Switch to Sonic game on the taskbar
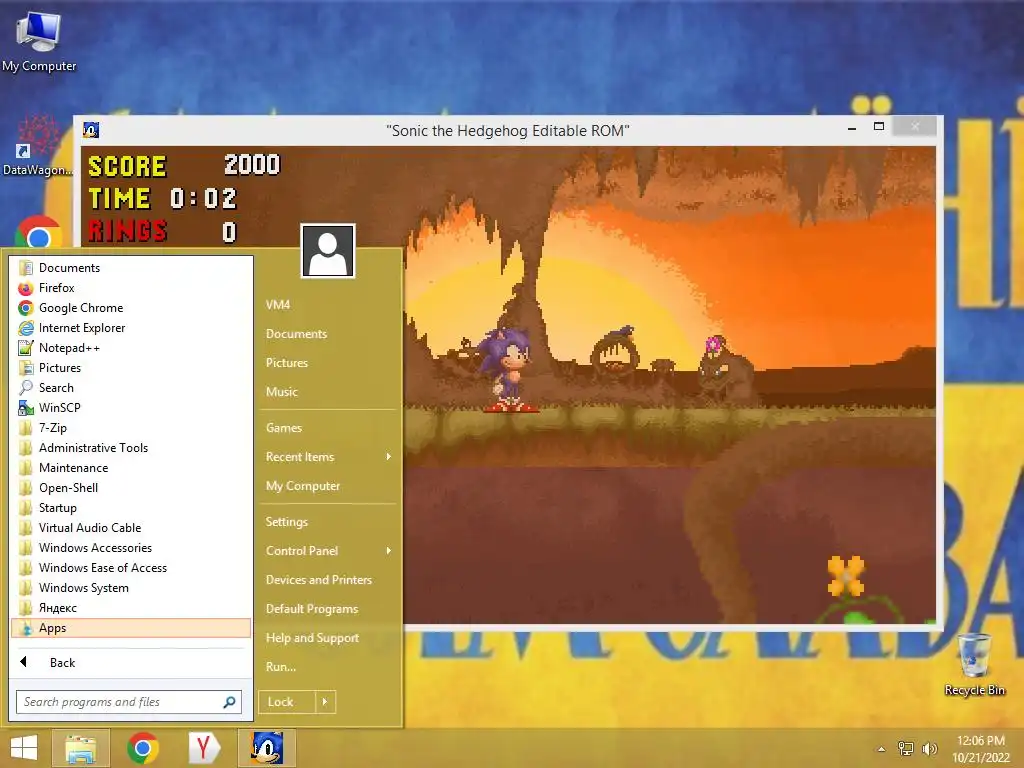Image resolution: width=1024 pixels, height=768 pixels. pos(266,748)
